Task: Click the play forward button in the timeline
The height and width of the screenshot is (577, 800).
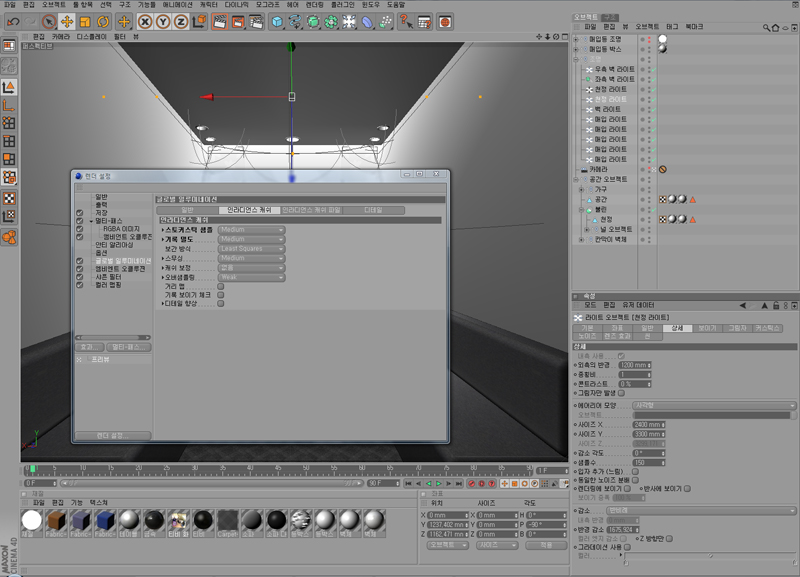Action: pos(438,483)
